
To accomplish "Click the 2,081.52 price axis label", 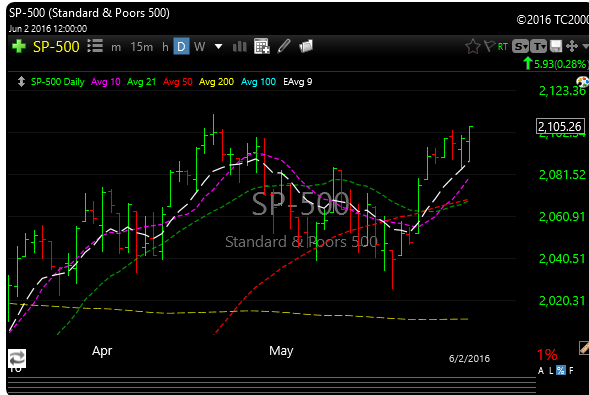I will (x=562, y=175).
